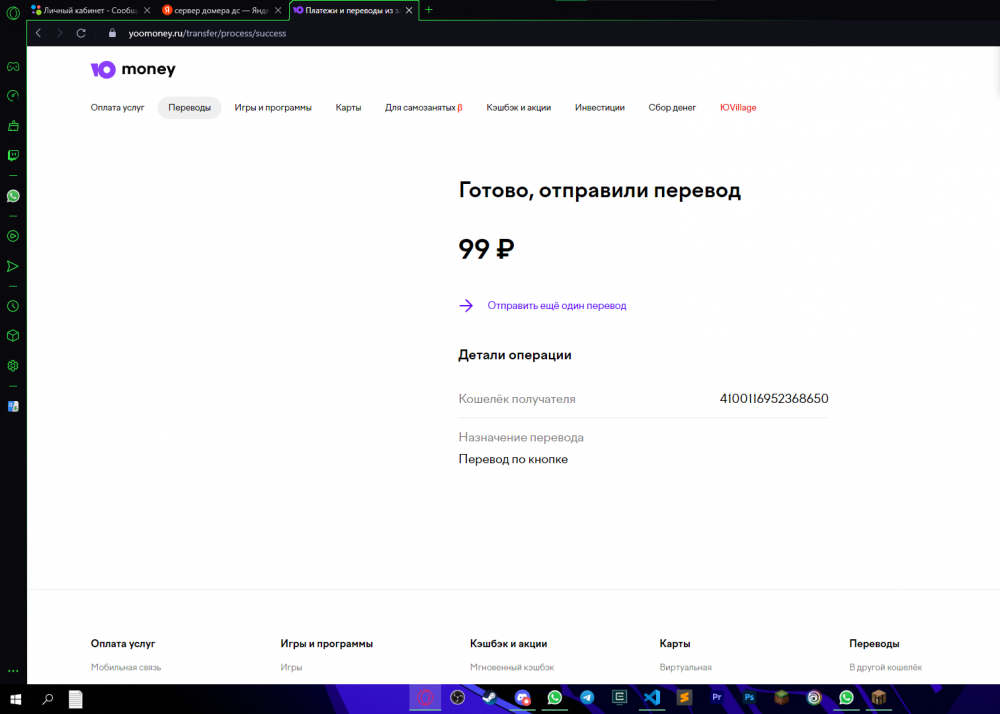This screenshot has width=1000, height=714.
Task: Click 'Перевод по кнопке' purpose text
Action: click(513, 459)
